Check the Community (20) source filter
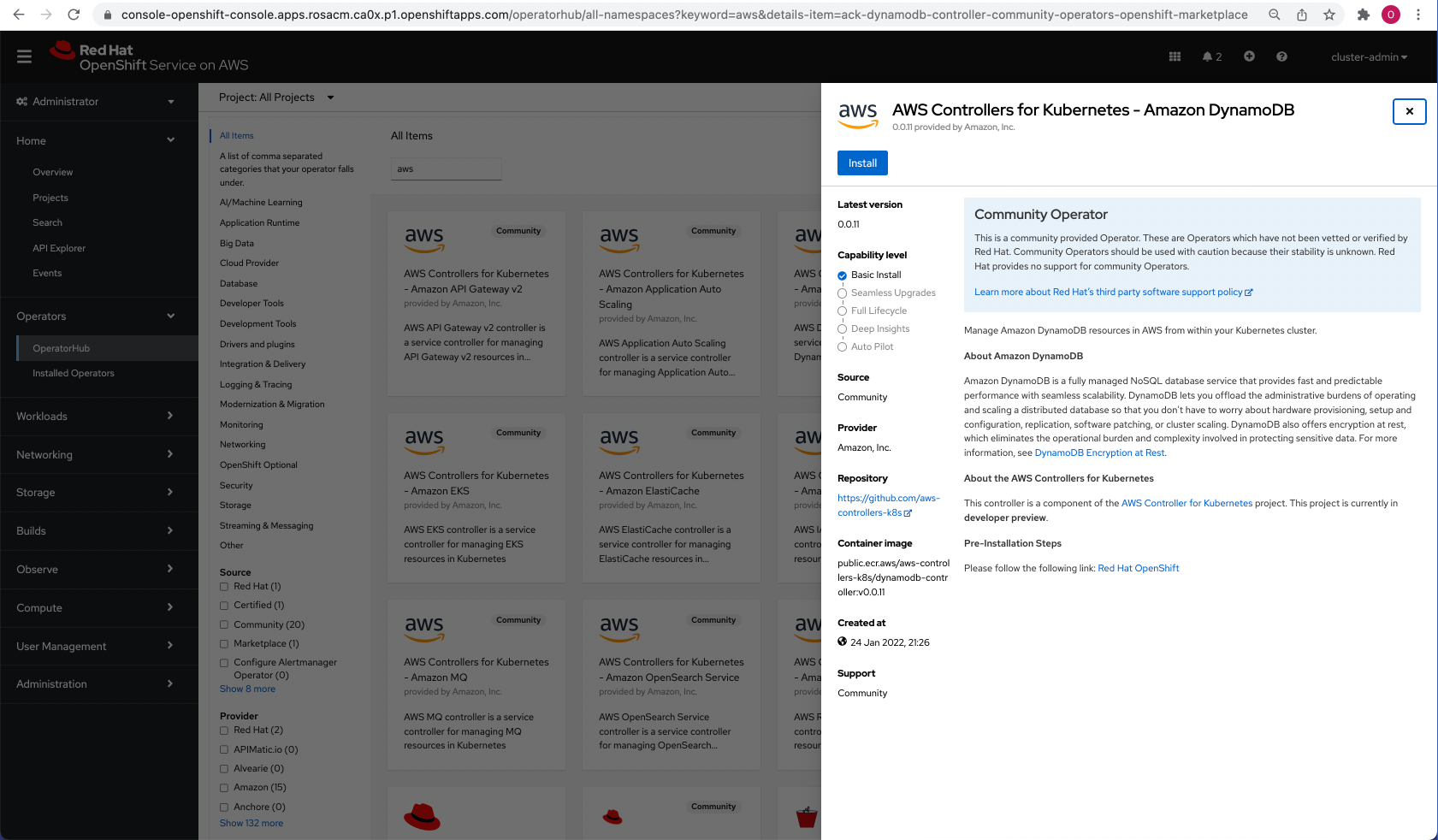The width and height of the screenshot is (1438, 840). (x=224, y=625)
